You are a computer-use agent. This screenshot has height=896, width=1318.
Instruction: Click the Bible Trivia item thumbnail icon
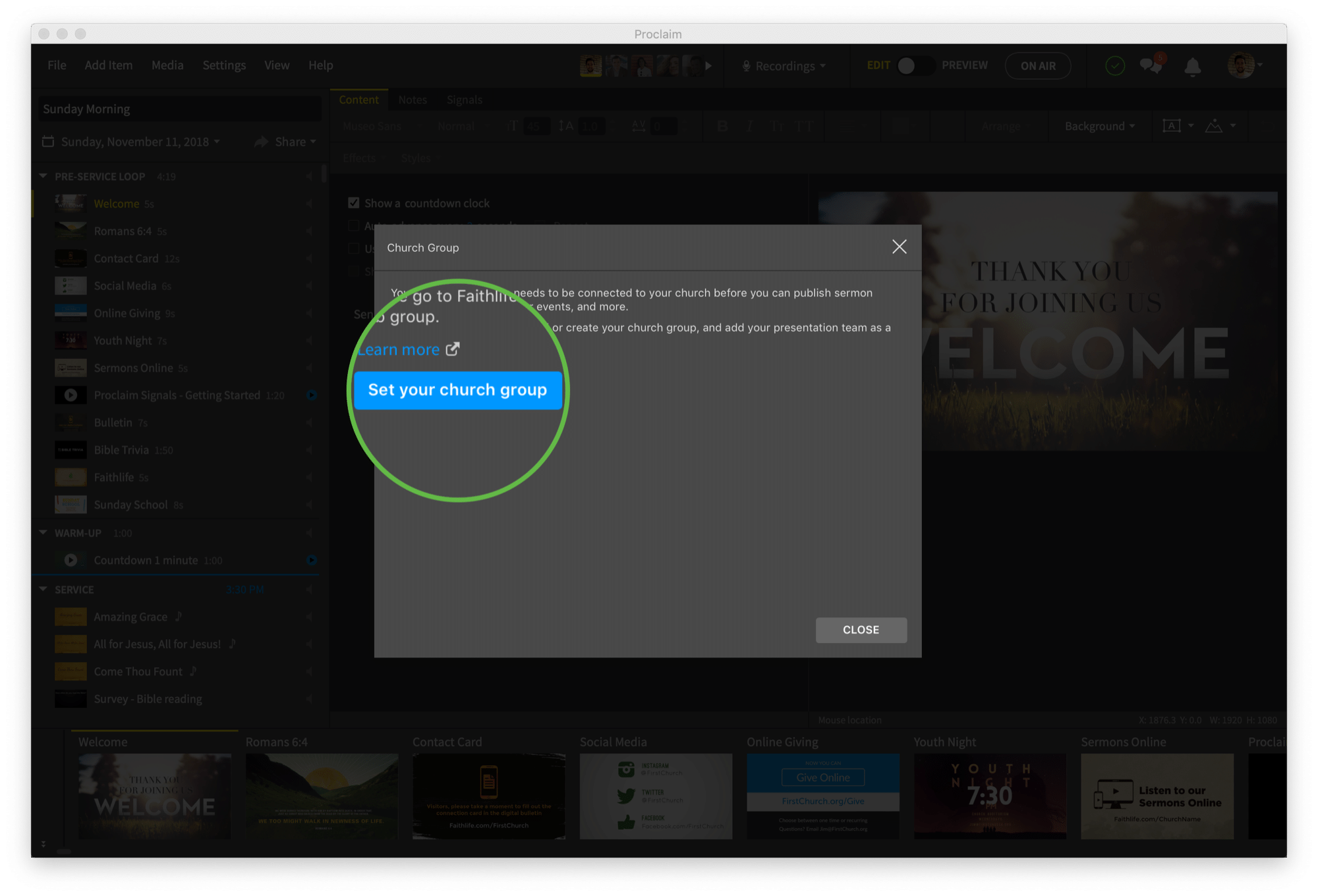71,450
